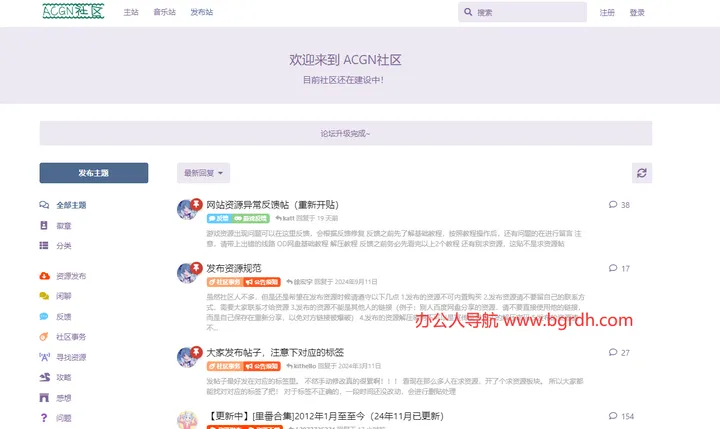Click the excerpt text of 大家发布帖子 post
720x429 pixels.
pyautogui.click(x=395, y=386)
